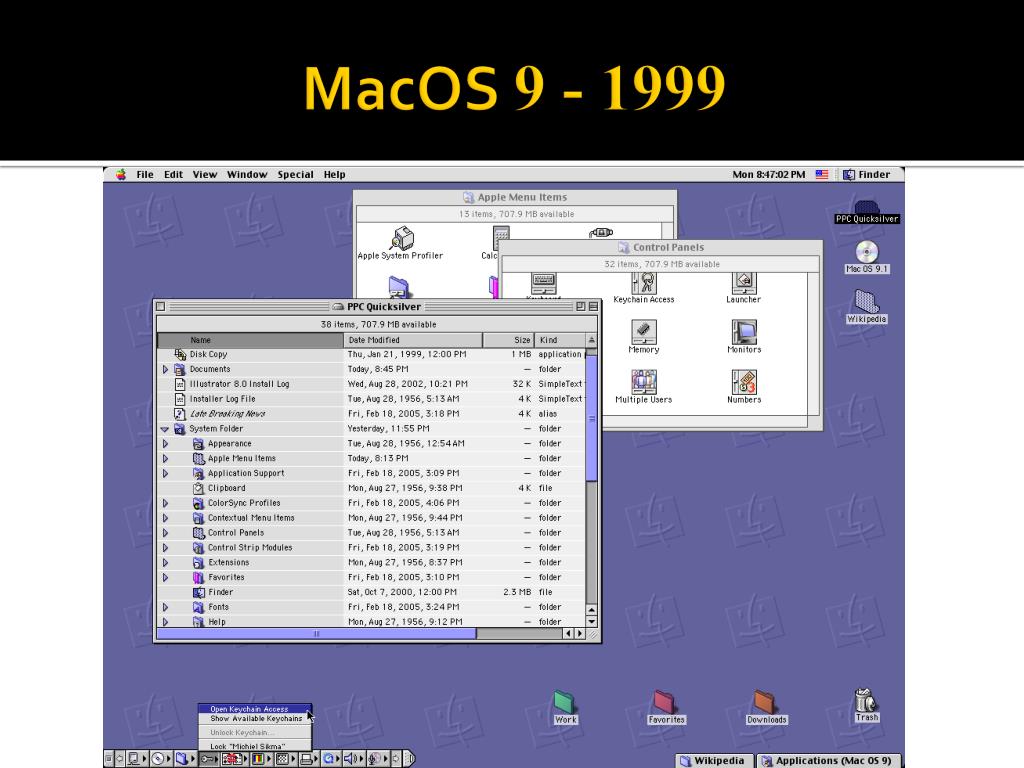Click the Applications (Mac OS 9) popup tab
The image size is (1024, 768).
pos(827,761)
